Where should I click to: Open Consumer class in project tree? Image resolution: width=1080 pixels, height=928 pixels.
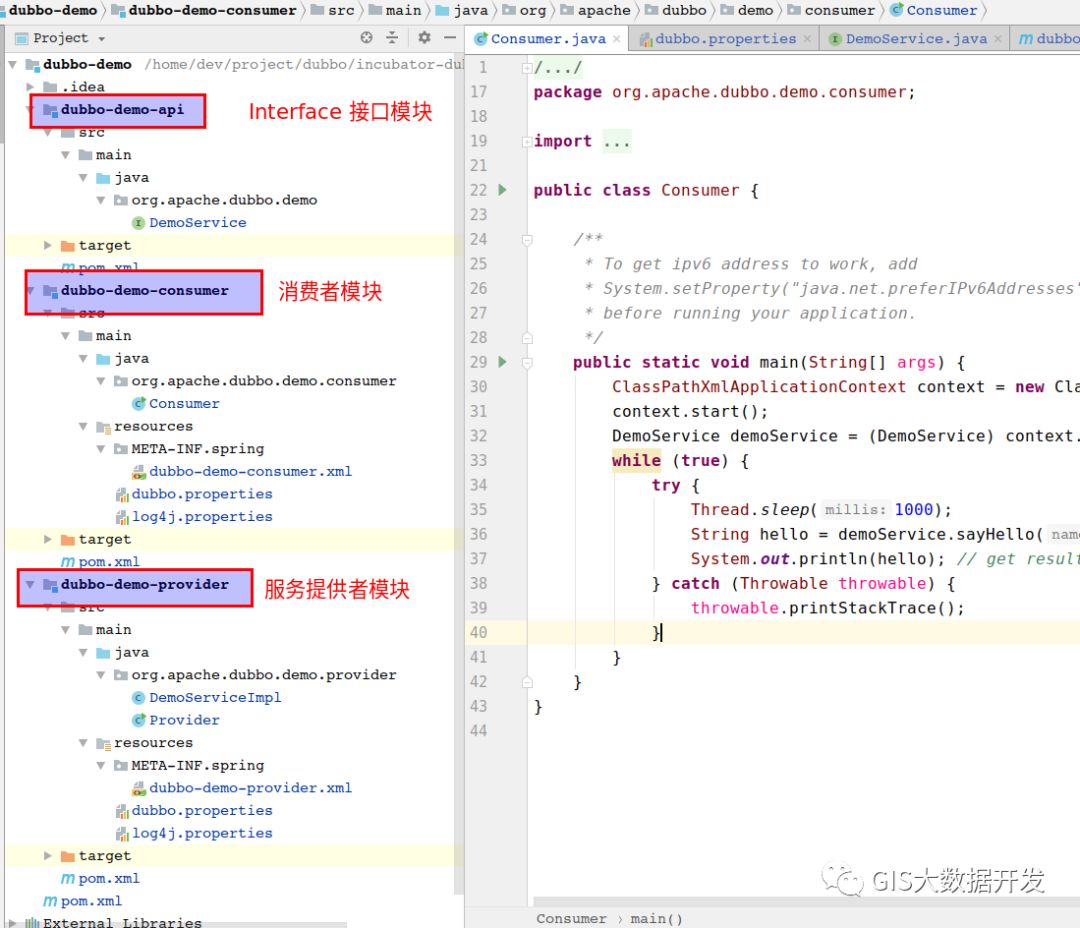[x=184, y=404]
